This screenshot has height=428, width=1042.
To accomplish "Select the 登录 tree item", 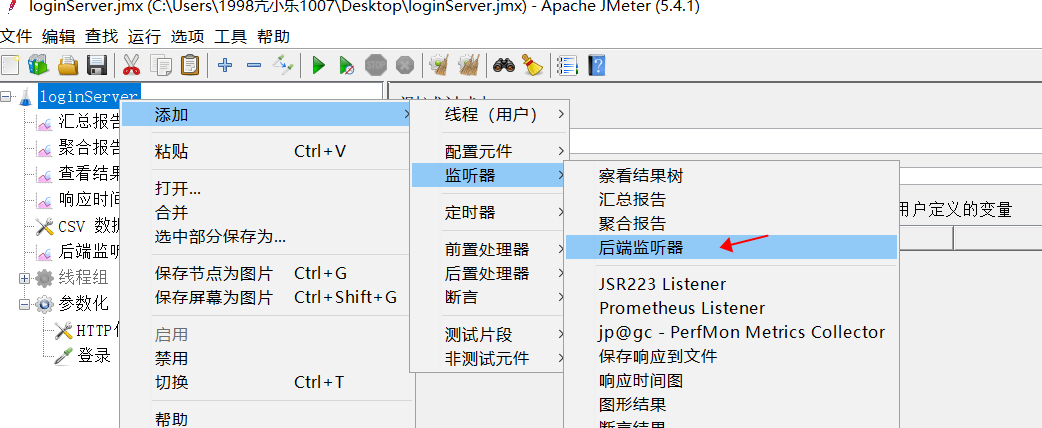I will 94,356.
